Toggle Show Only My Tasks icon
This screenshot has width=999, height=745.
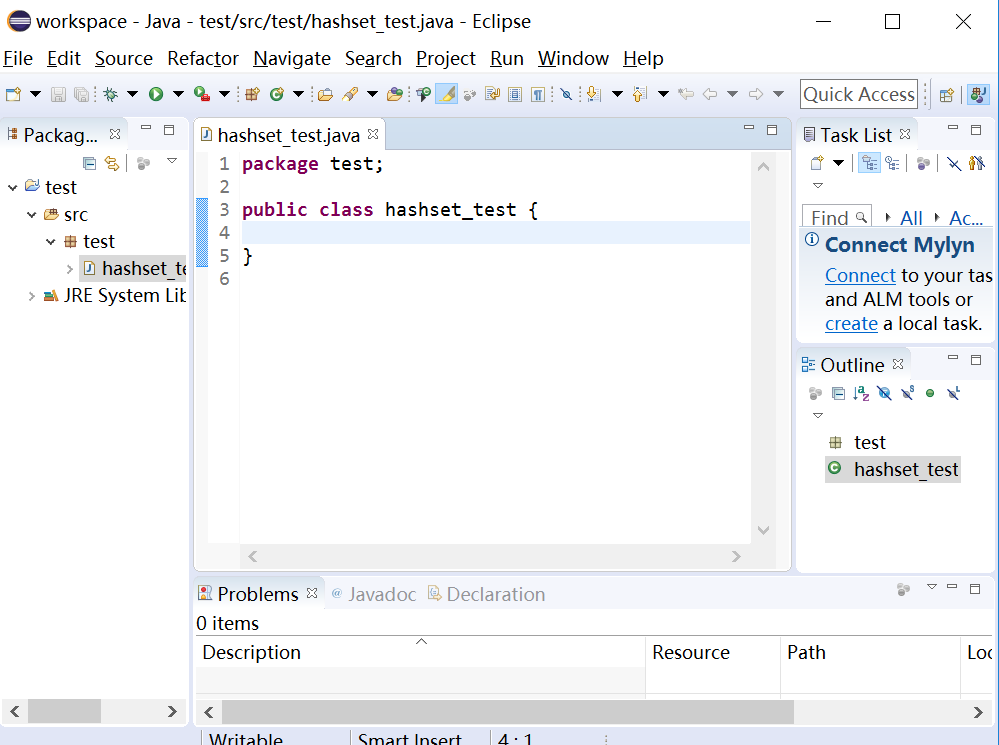point(976,163)
